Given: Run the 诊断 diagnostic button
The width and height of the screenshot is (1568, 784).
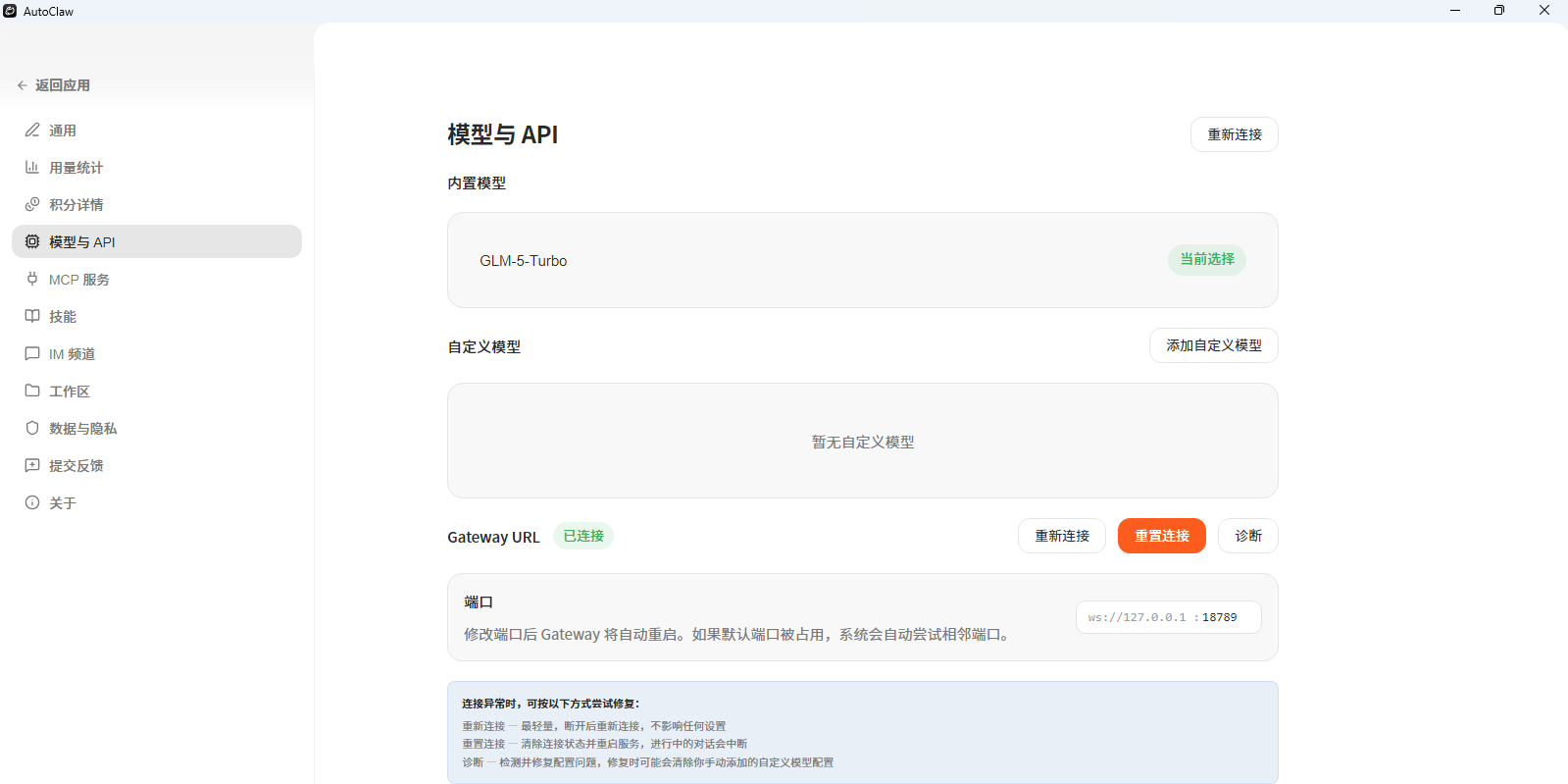Looking at the screenshot, I should click(x=1247, y=536).
